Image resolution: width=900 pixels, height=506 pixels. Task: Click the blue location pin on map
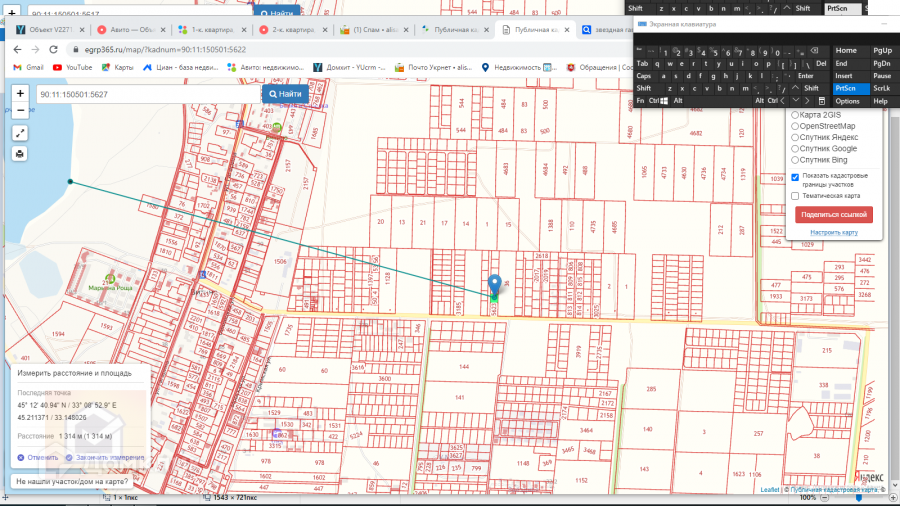(x=493, y=285)
